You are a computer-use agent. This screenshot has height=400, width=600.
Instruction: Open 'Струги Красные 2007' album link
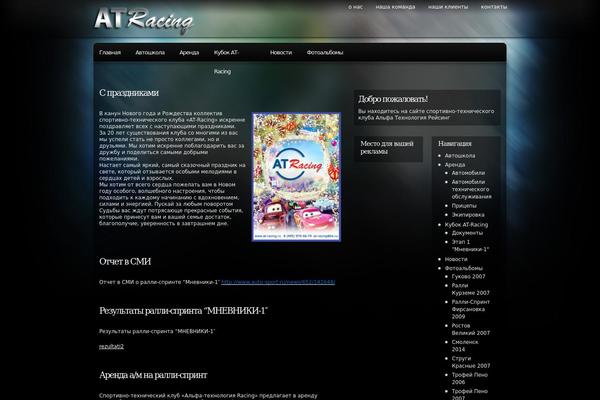pyautogui.click(x=471, y=362)
